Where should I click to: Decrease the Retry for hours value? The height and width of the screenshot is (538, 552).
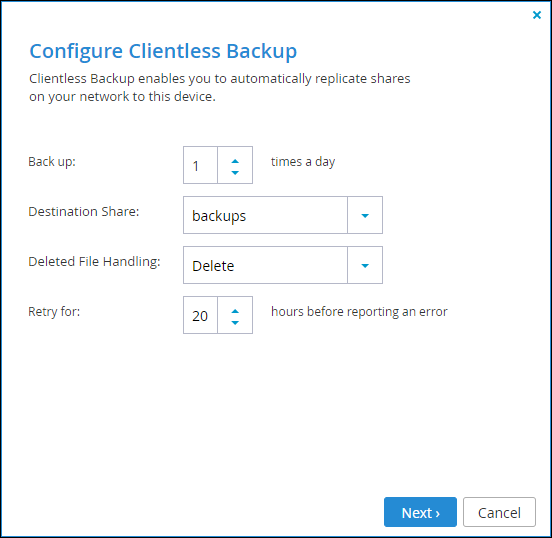click(235, 323)
